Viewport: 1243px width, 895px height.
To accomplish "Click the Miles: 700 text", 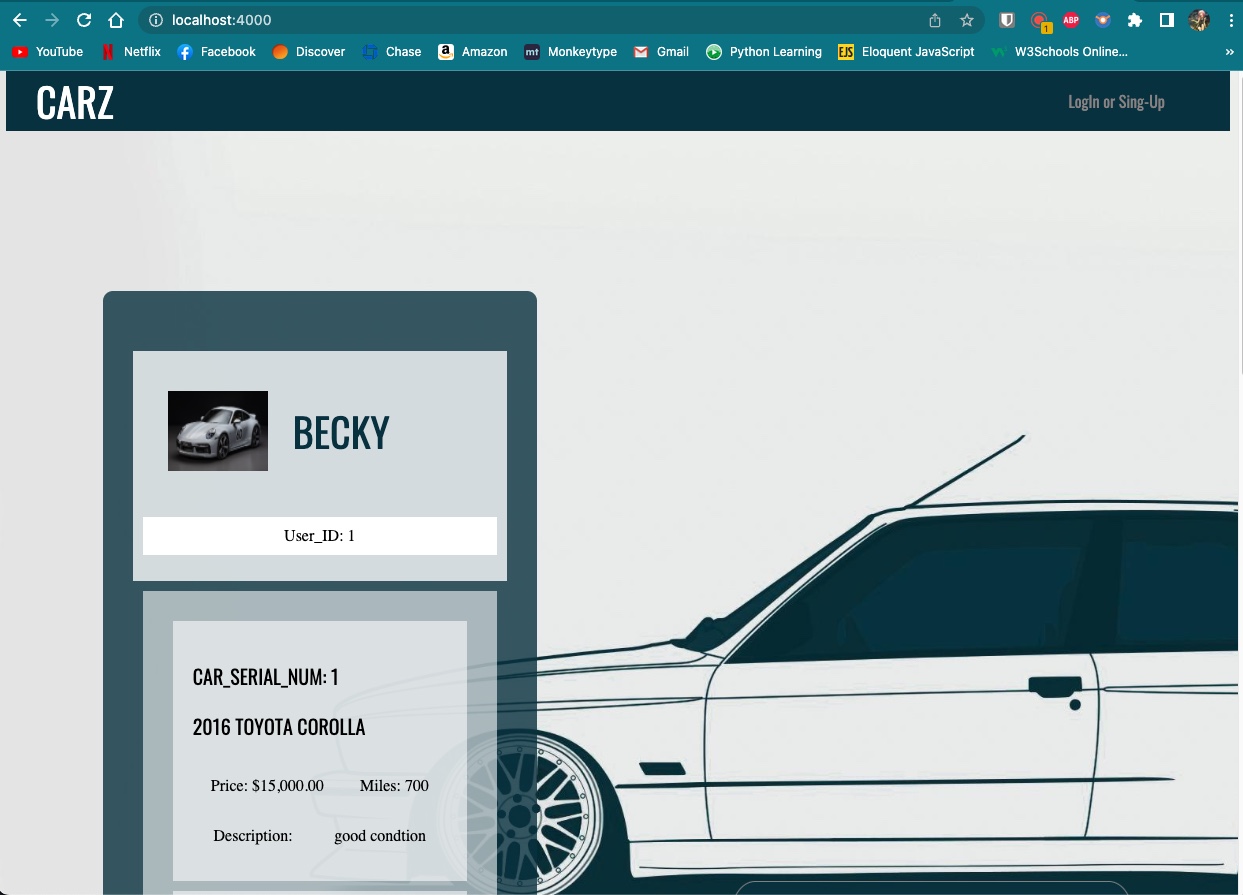I will pos(394,786).
